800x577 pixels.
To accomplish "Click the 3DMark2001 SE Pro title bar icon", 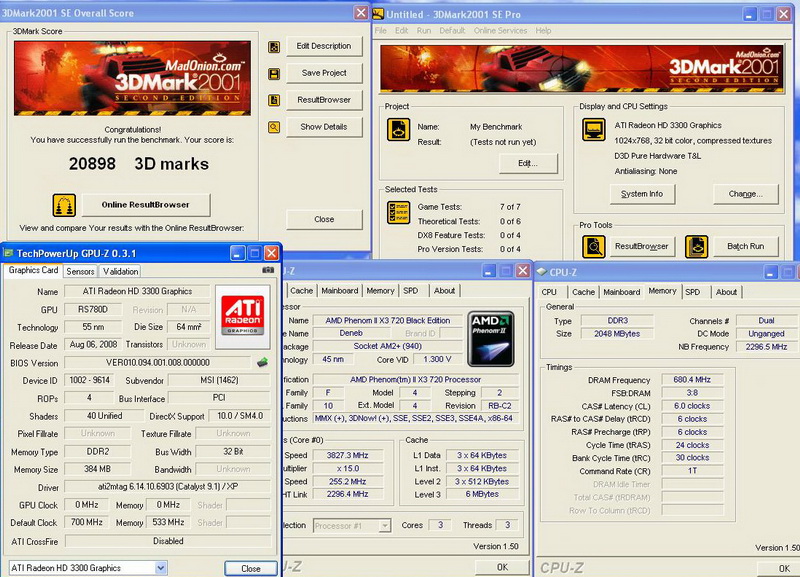I will click(x=378, y=14).
